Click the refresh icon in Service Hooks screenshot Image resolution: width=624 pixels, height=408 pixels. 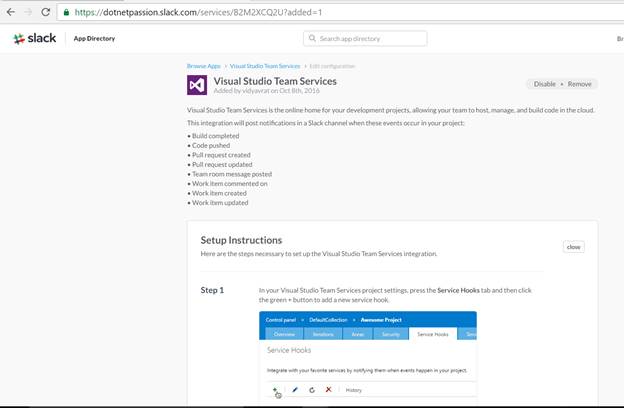point(312,390)
